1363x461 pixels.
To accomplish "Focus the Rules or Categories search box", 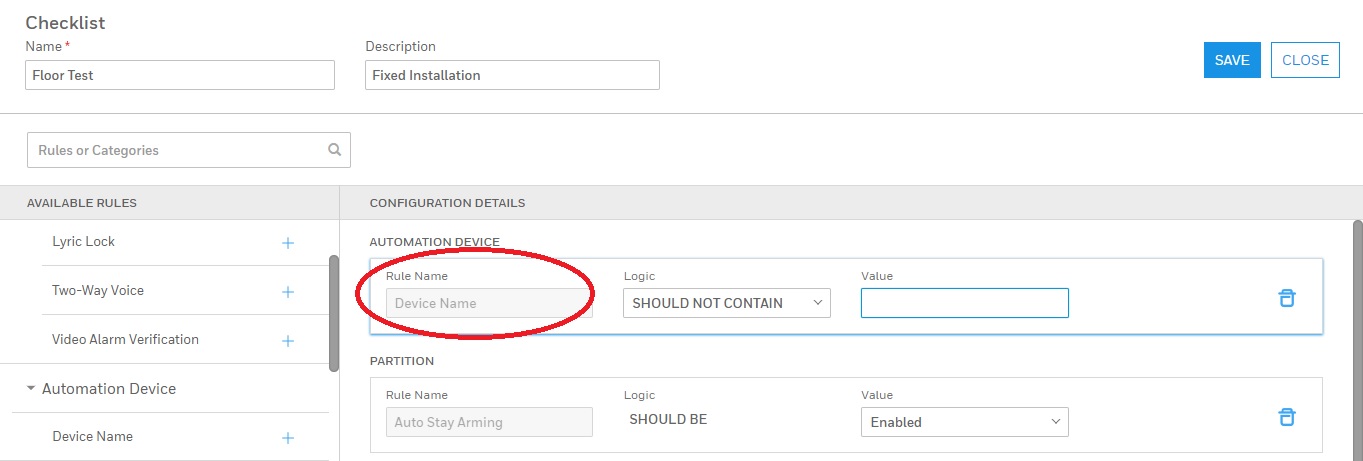I will pyautogui.click(x=180, y=150).
